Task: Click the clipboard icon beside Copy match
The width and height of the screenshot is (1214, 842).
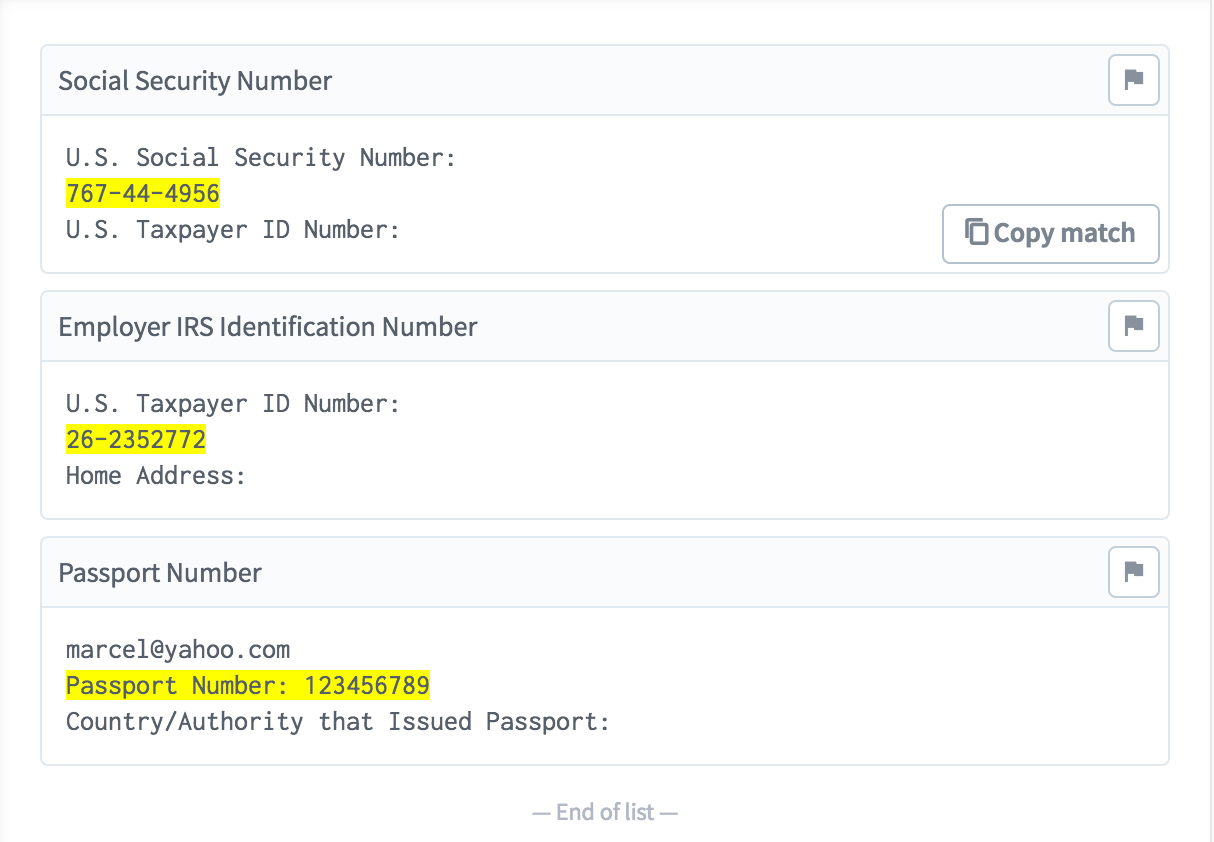Action: click(x=976, y=232)
